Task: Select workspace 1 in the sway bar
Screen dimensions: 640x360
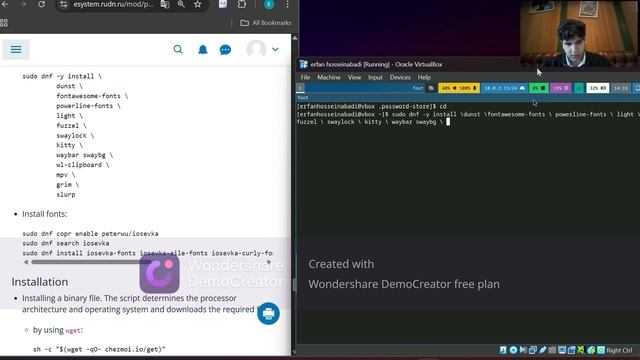Action: coord(300,88)
